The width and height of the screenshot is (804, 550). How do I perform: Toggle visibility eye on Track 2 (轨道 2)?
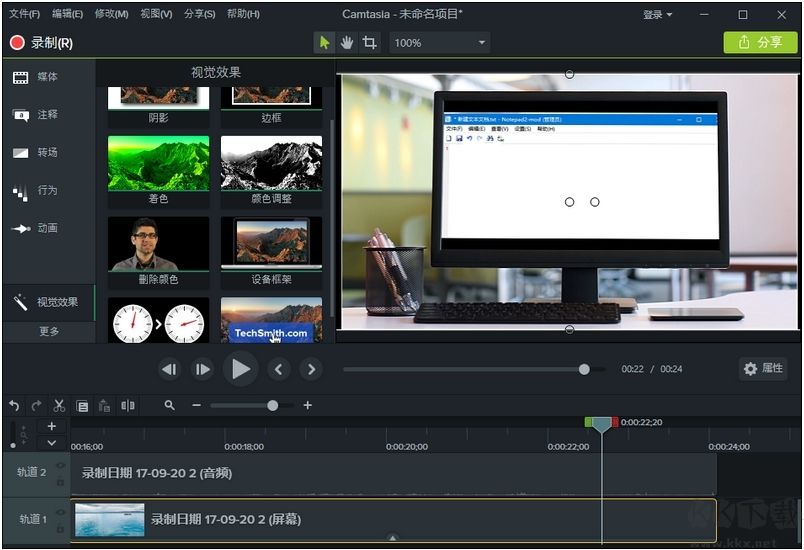click(60, 466)
